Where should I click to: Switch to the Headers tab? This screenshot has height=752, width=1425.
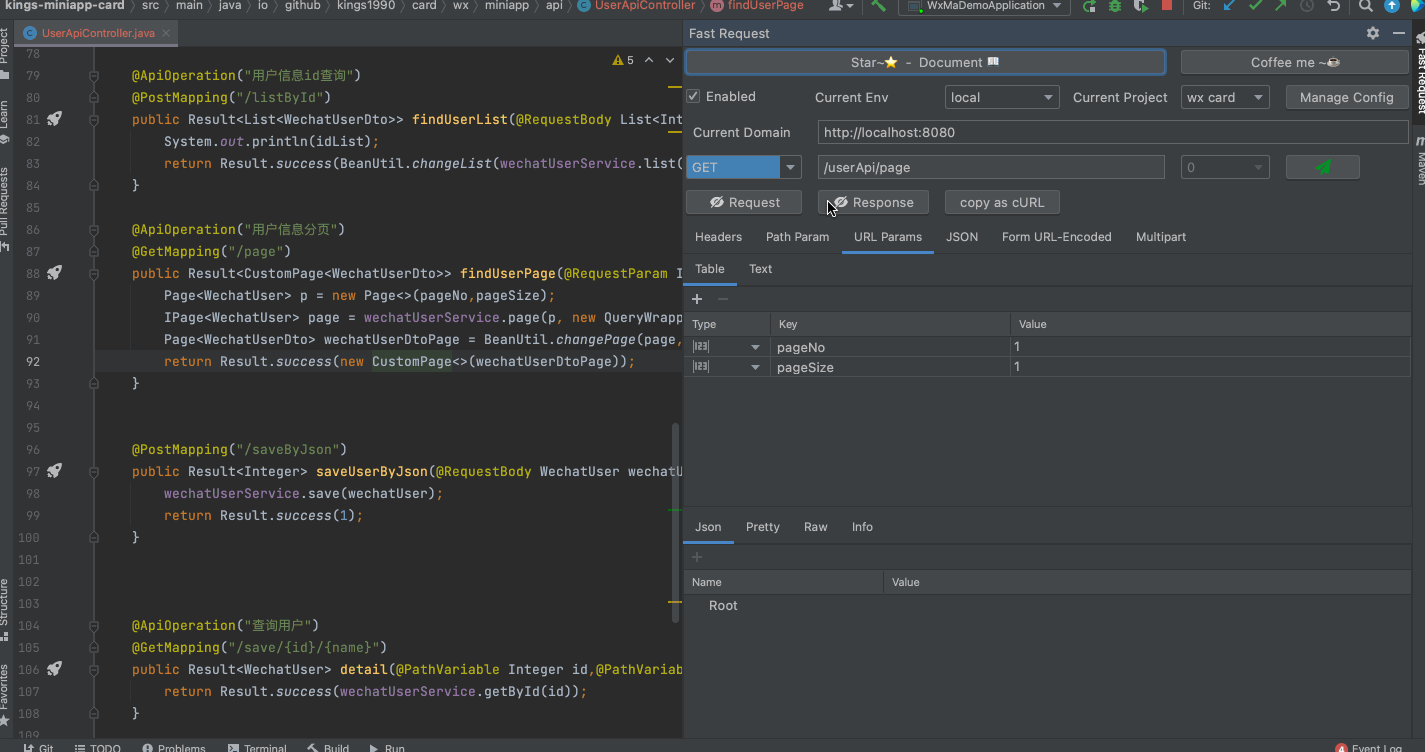pyautogui.click(x=718, y=237)
